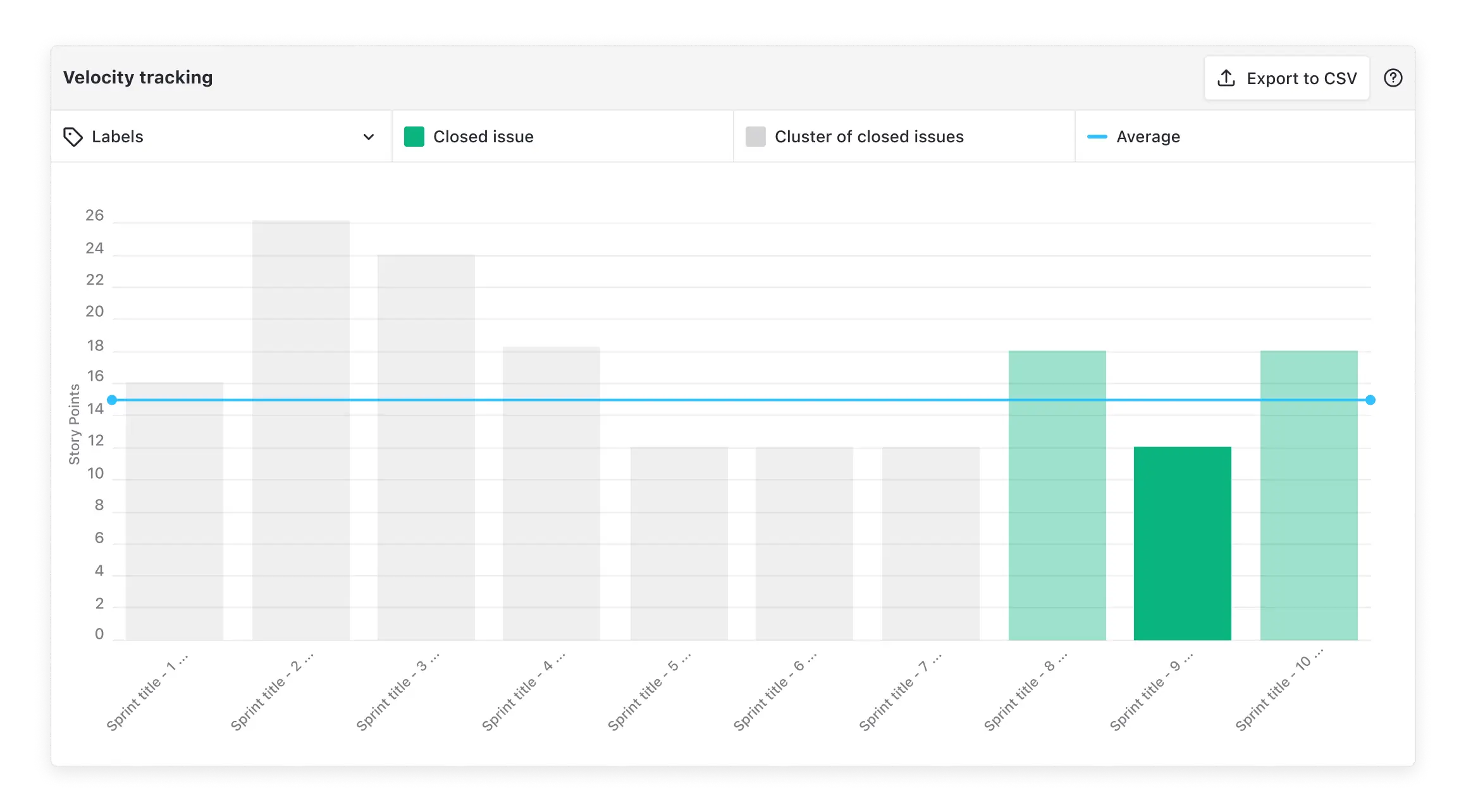Image resolution: width=1466 pixels, height=812 pixels.
Task: Toggle the Closed issue legend item
Action: (562, 137)
